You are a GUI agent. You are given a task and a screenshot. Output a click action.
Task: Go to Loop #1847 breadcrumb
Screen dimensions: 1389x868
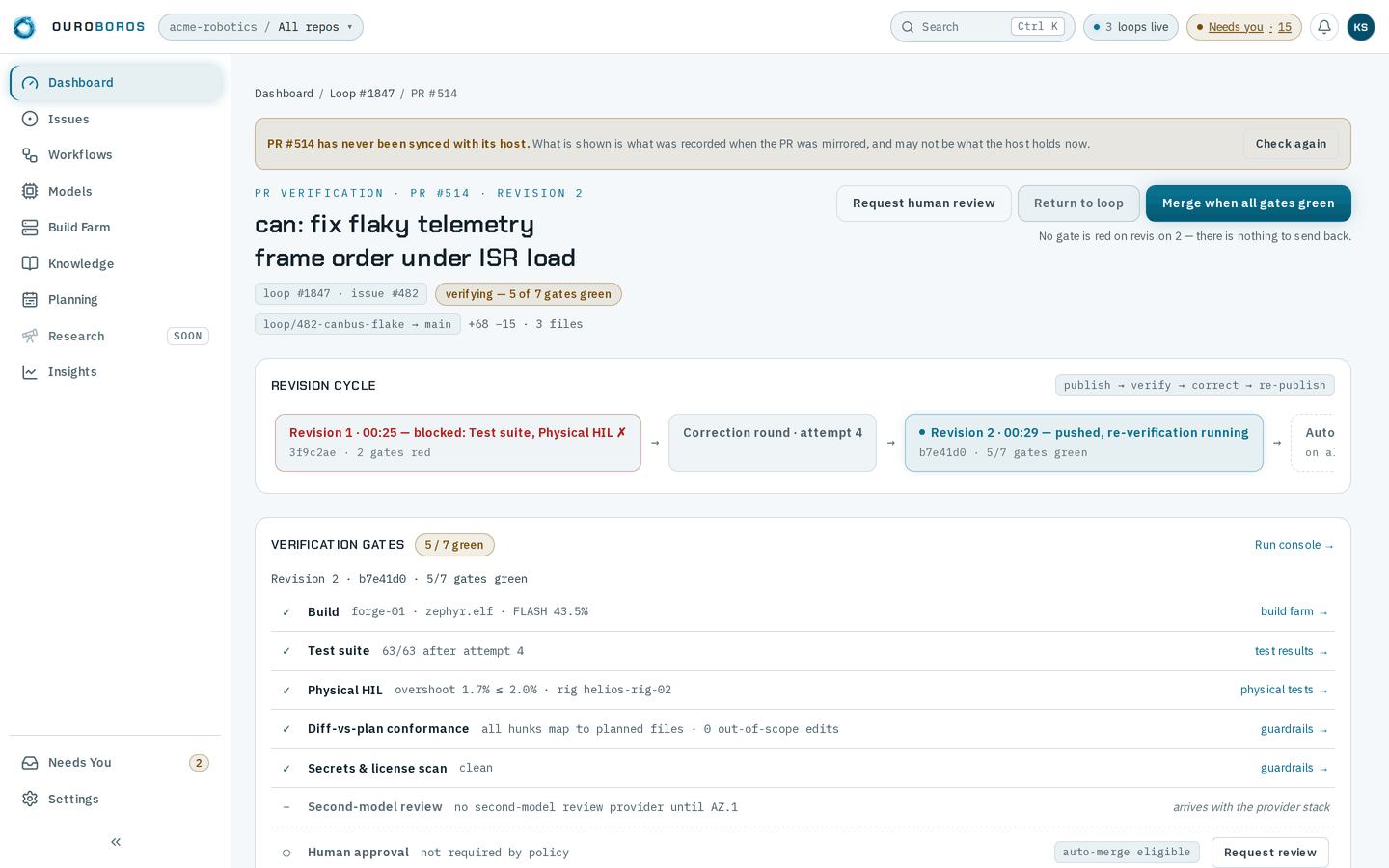click(x=362, y=94)
